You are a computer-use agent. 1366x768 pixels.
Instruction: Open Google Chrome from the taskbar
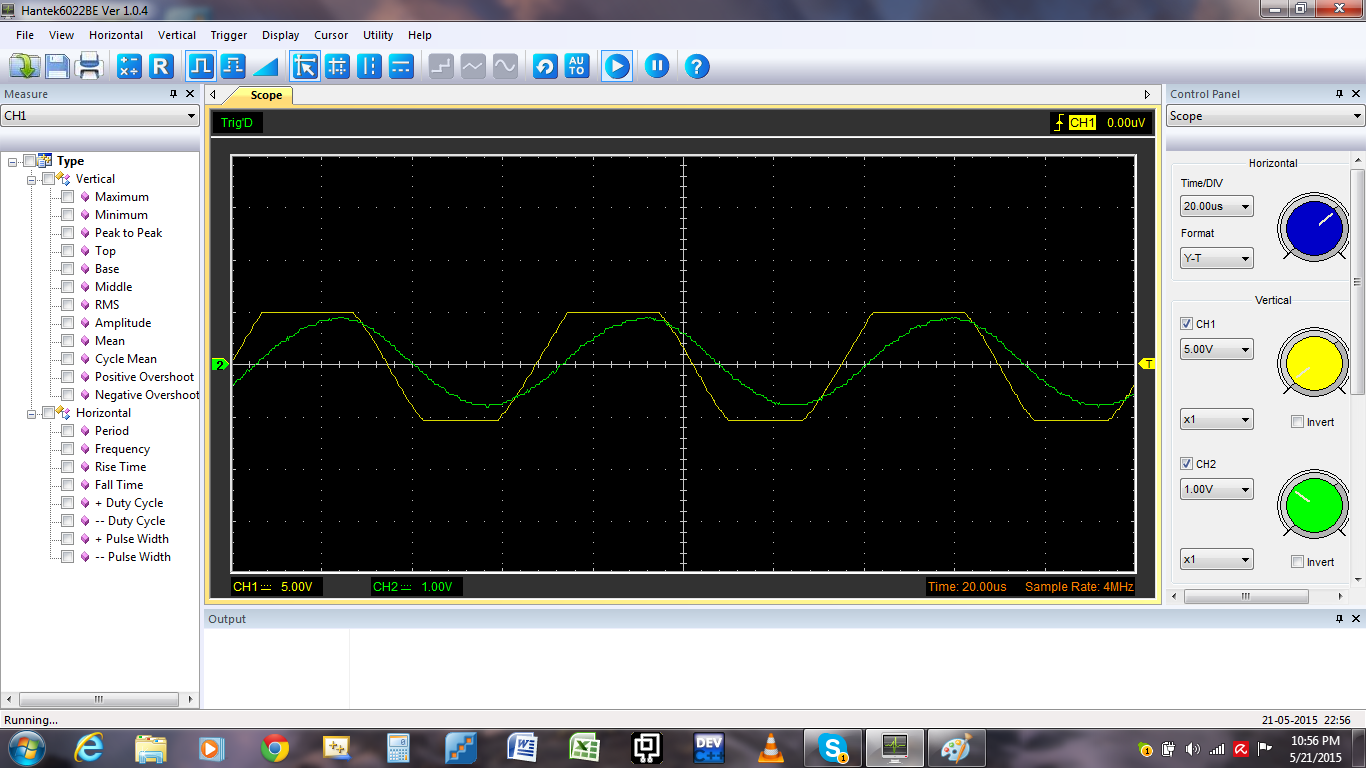tap(275, 747)
